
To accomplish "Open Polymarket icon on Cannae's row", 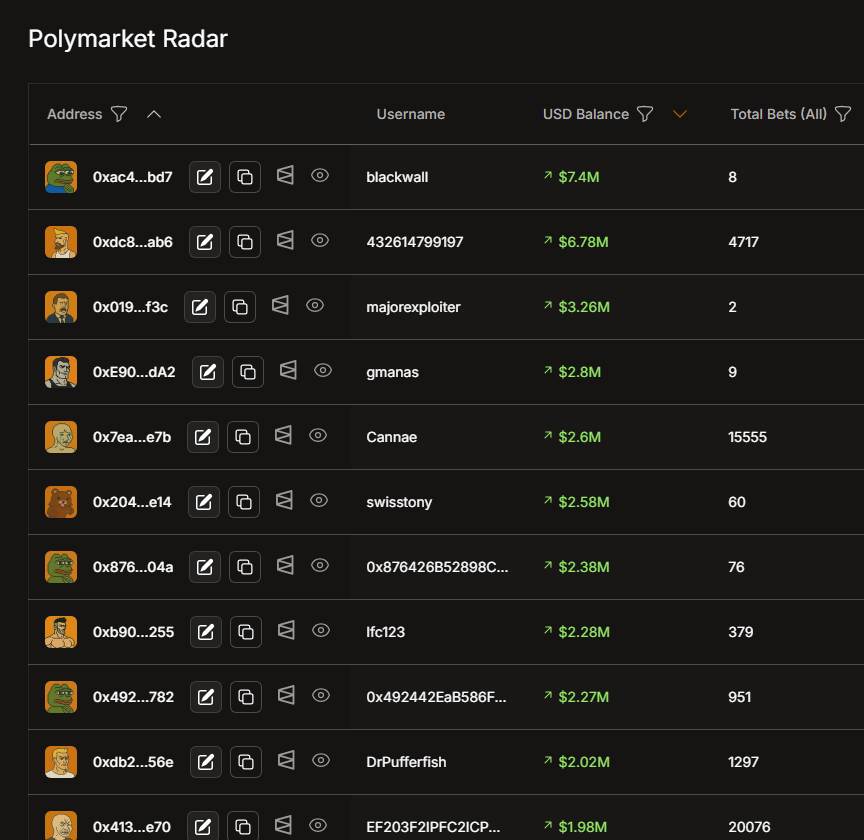I will point(284,436).
